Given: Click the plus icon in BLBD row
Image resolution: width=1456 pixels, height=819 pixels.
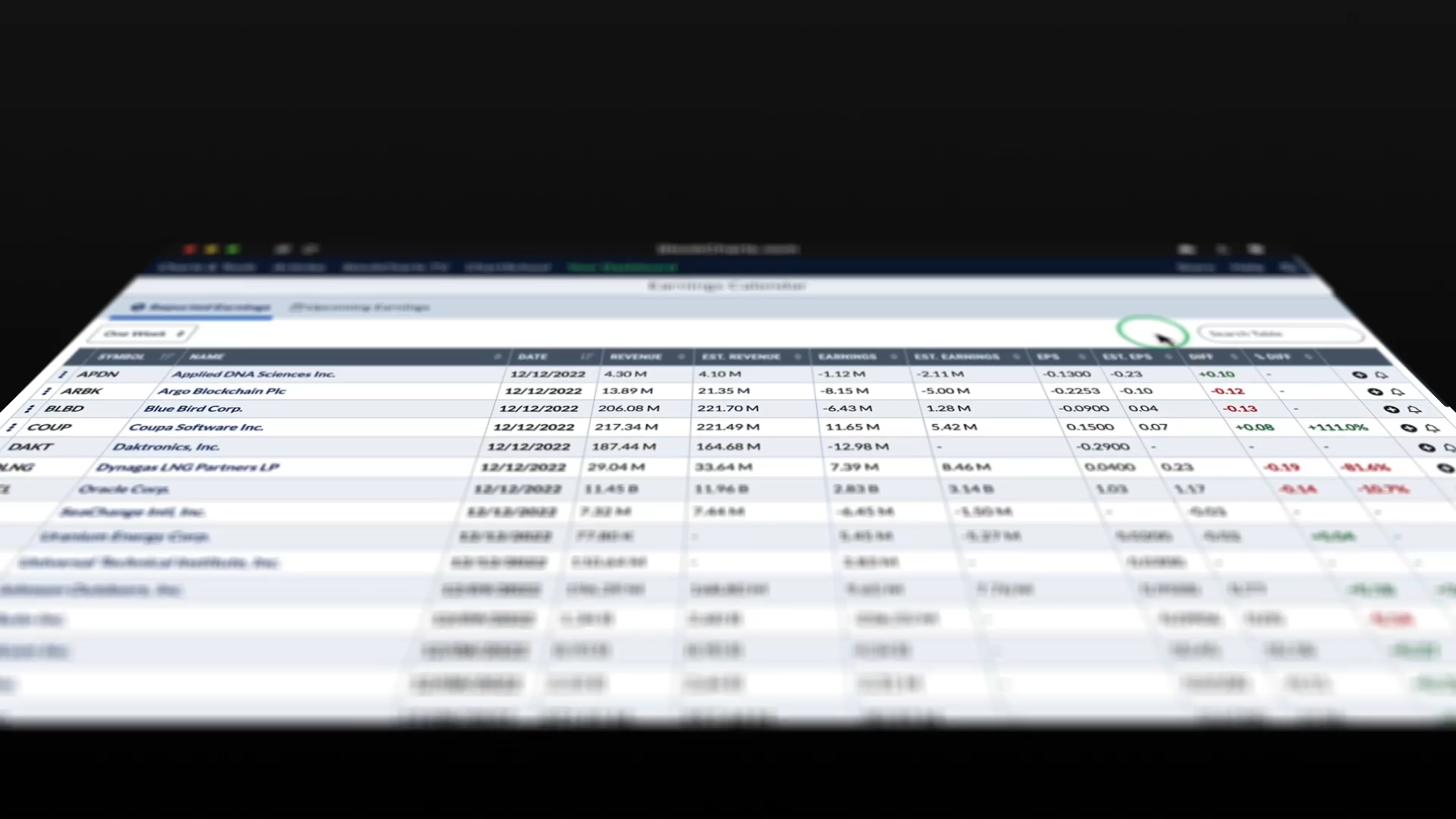Looking at the screenshot, I should 1391,409.
